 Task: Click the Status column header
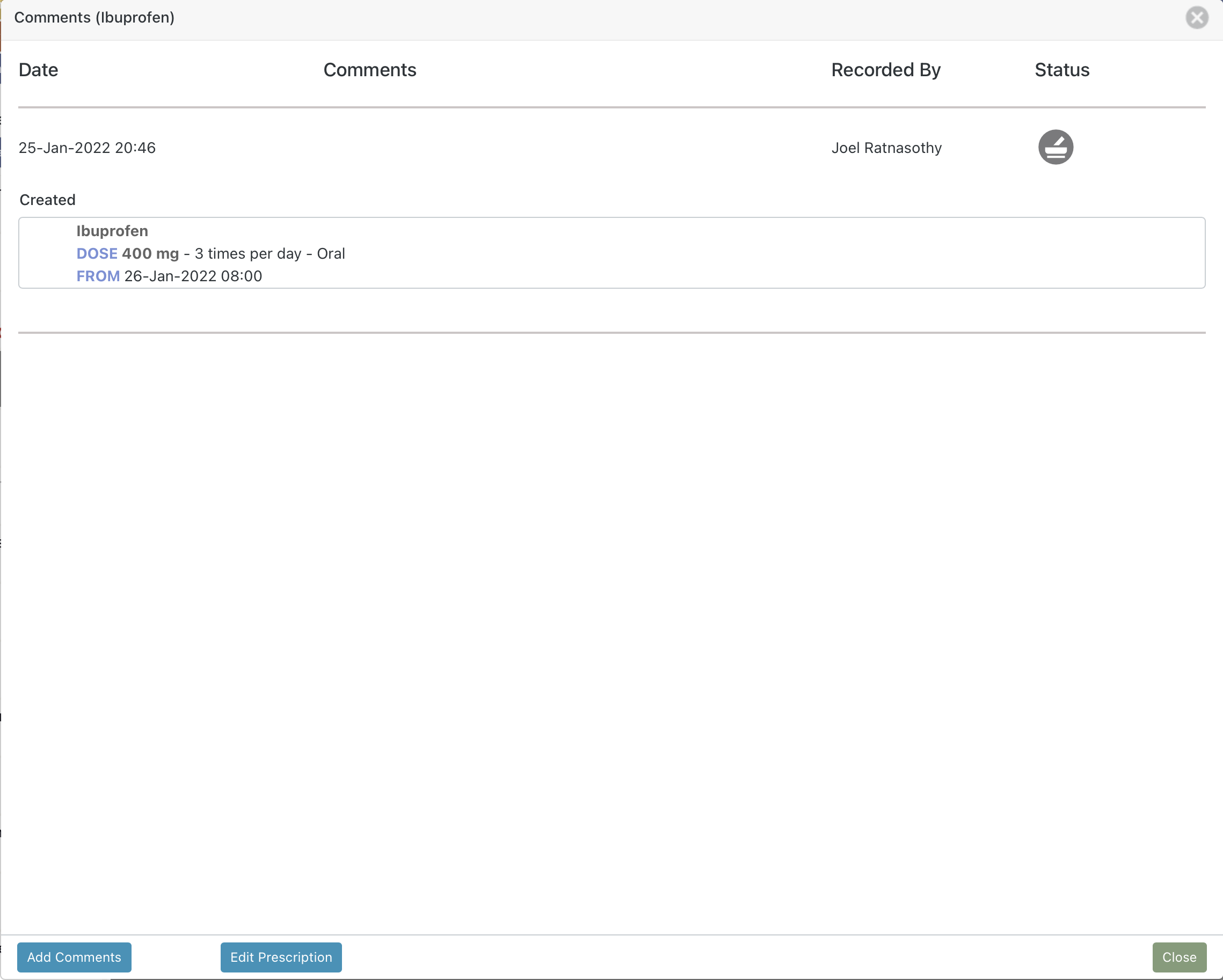click(1061, 70)
